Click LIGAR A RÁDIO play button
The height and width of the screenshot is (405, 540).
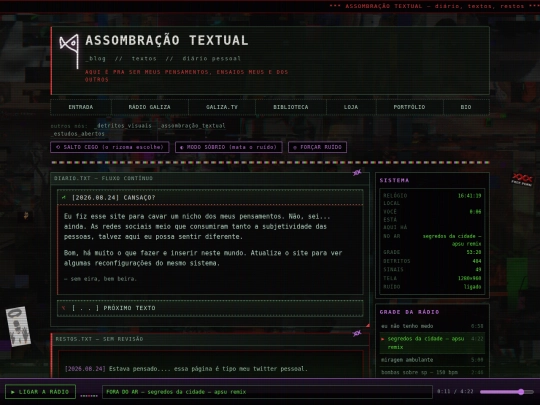point(41,392)
